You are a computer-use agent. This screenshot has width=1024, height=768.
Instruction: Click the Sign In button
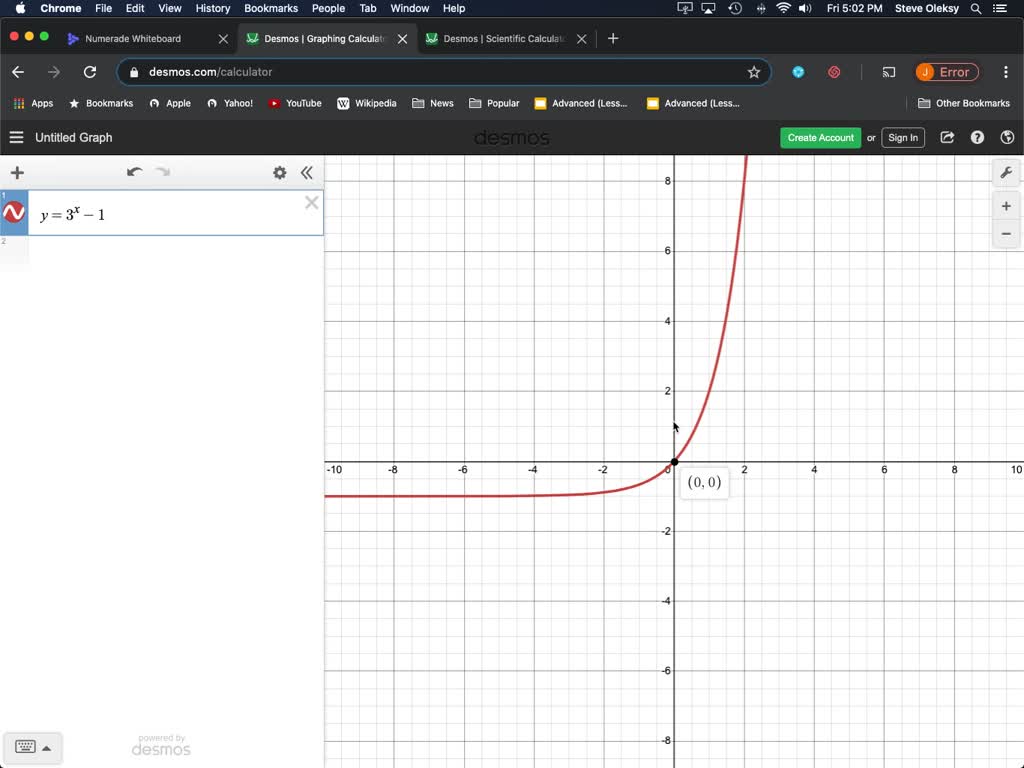coord(902,138)
